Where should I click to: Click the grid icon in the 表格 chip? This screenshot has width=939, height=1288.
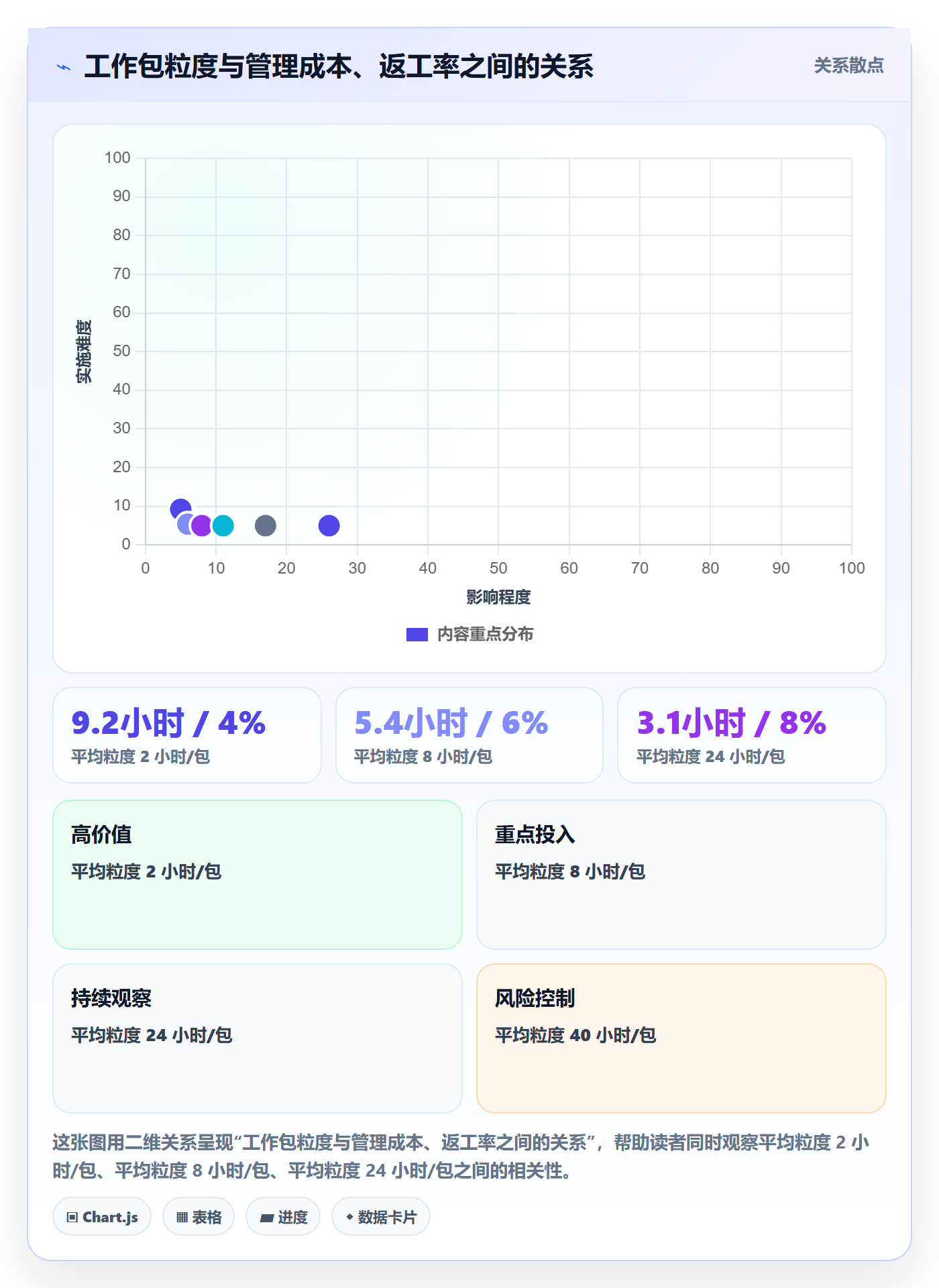(x=182, y=1218)
